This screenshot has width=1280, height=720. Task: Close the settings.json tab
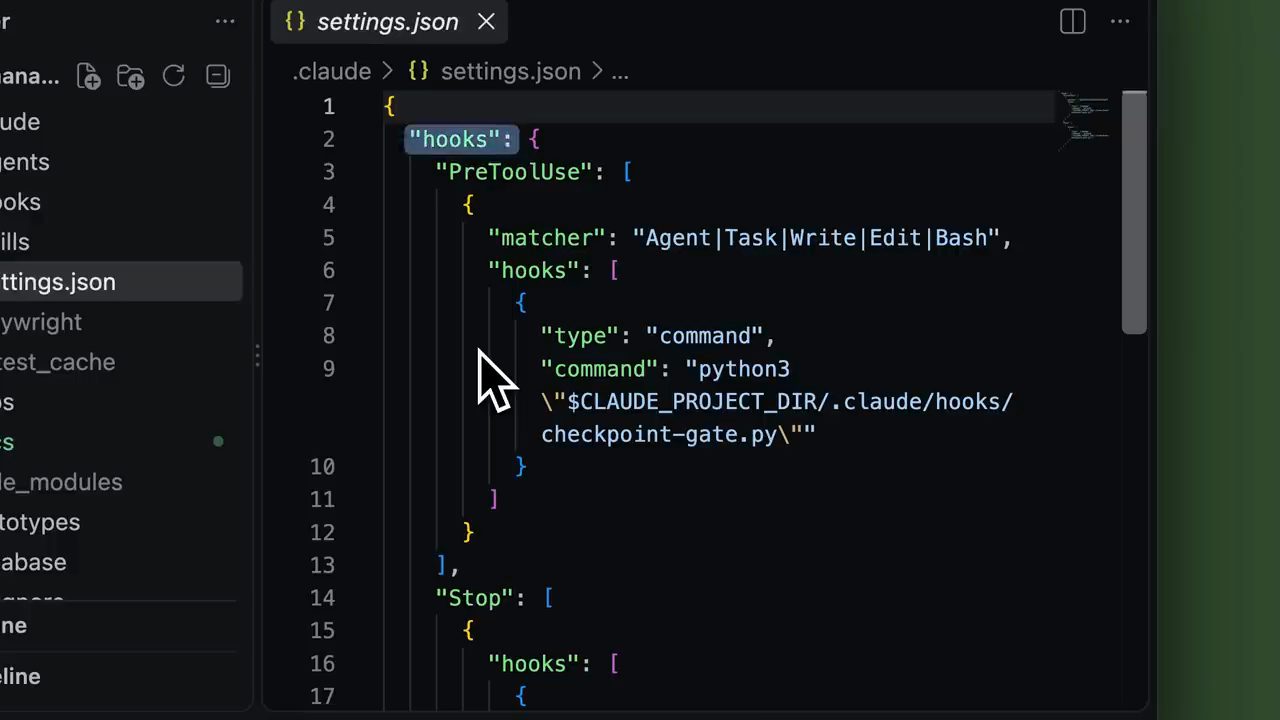pyautogui.click(x=486, y=21)
